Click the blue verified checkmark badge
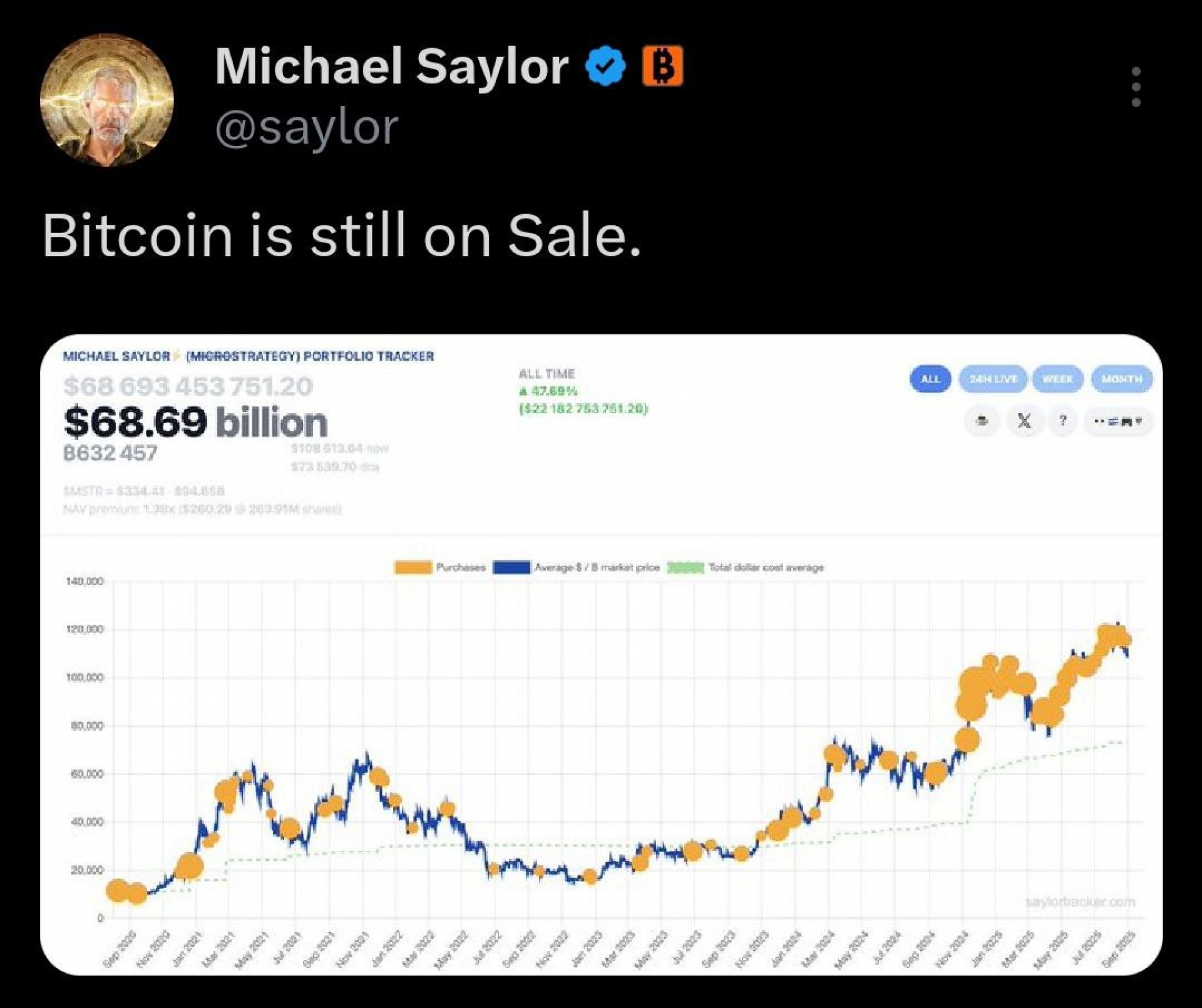 [605, 66]
